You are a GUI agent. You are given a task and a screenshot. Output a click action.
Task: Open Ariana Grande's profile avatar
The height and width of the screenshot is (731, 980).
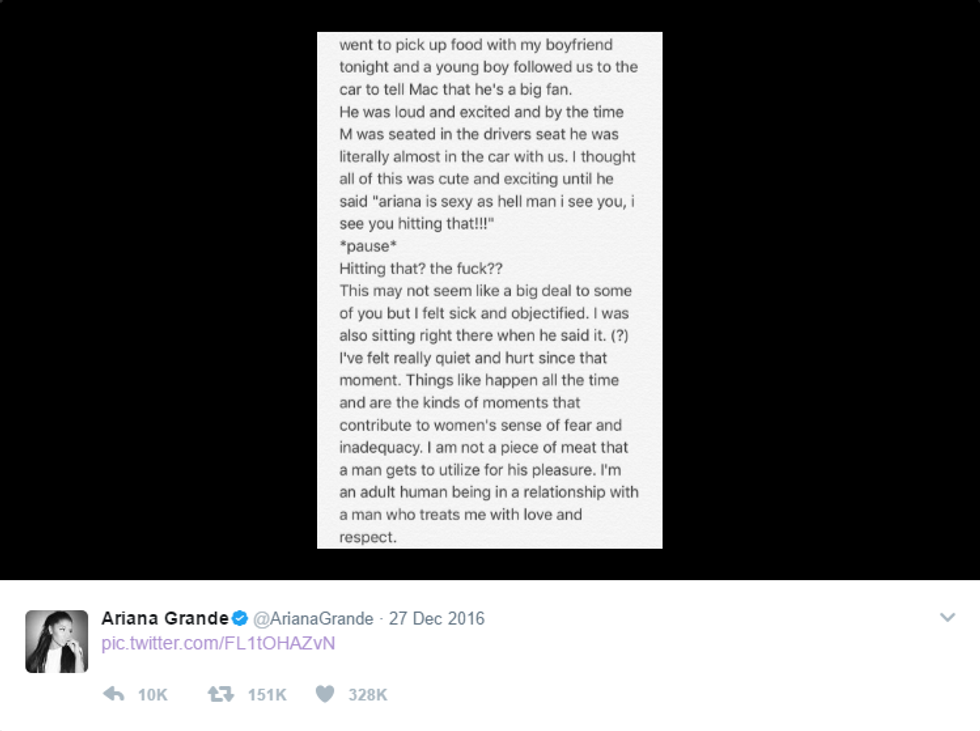56,641
